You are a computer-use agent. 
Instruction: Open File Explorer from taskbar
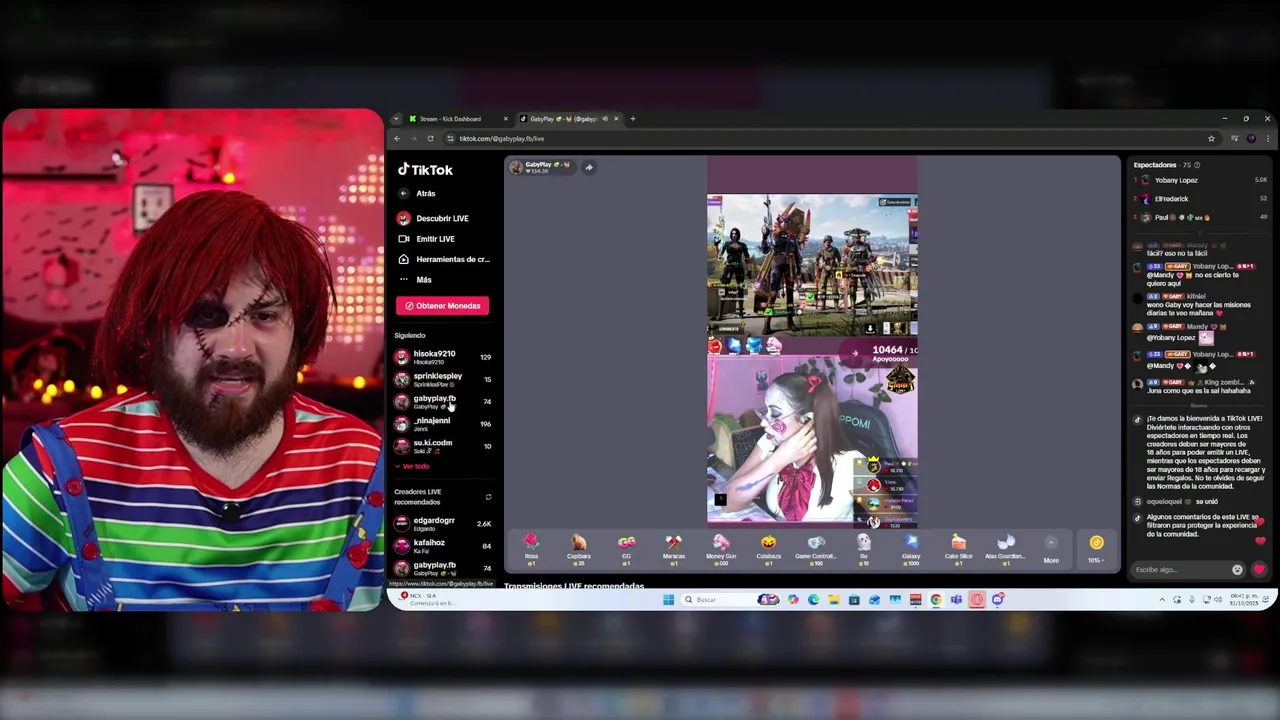pos(833,600)
